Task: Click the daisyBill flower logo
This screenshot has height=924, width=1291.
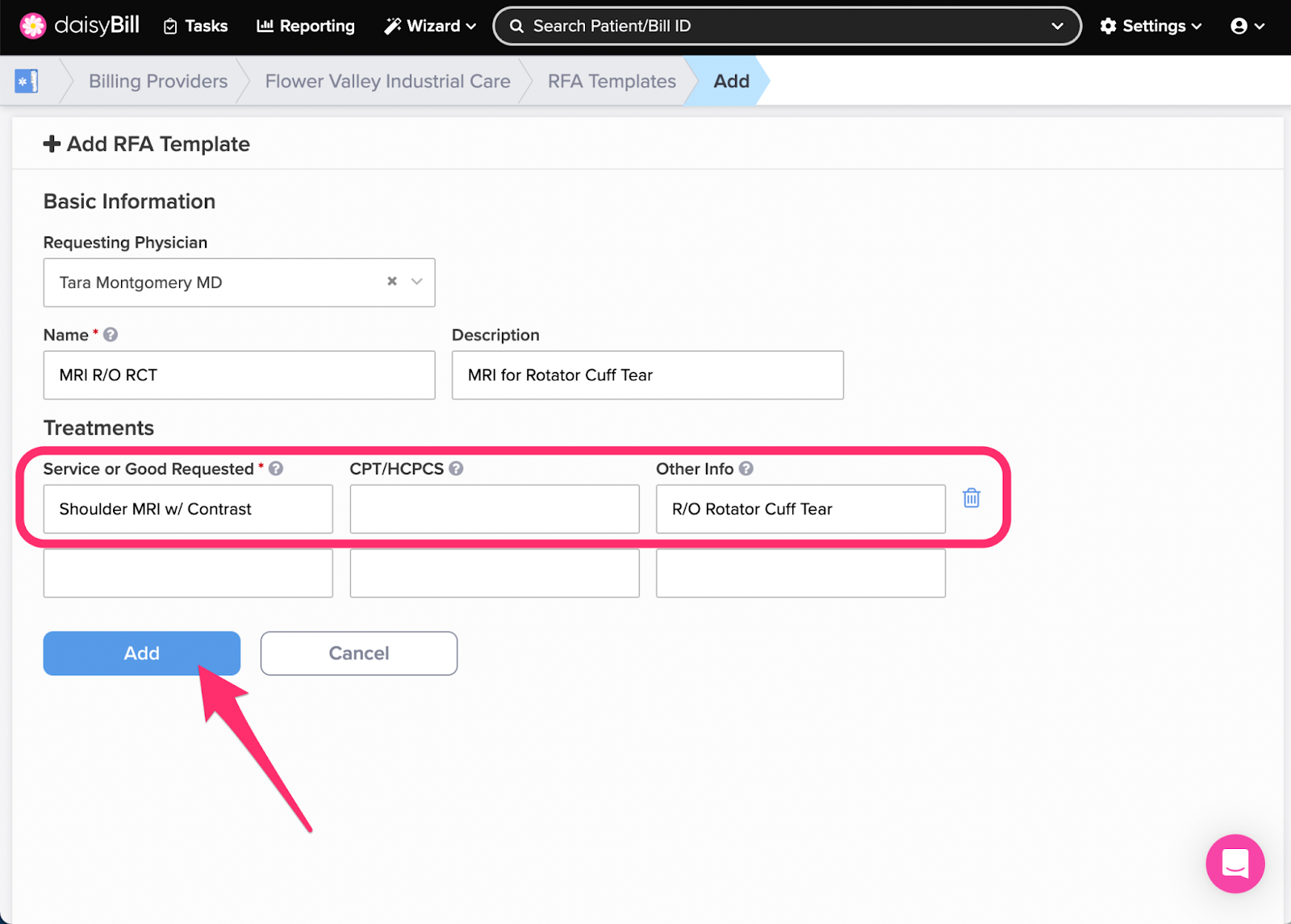Action: point(33,26)
